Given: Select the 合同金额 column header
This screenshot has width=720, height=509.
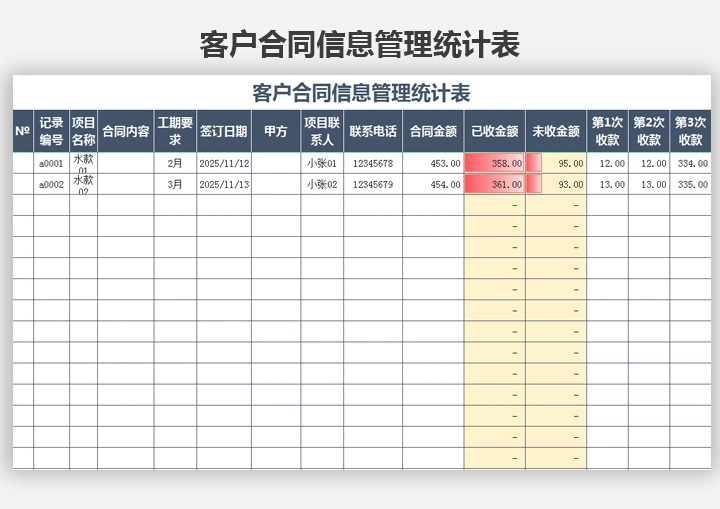Looking at the screenshot, I should coord(433,131).
